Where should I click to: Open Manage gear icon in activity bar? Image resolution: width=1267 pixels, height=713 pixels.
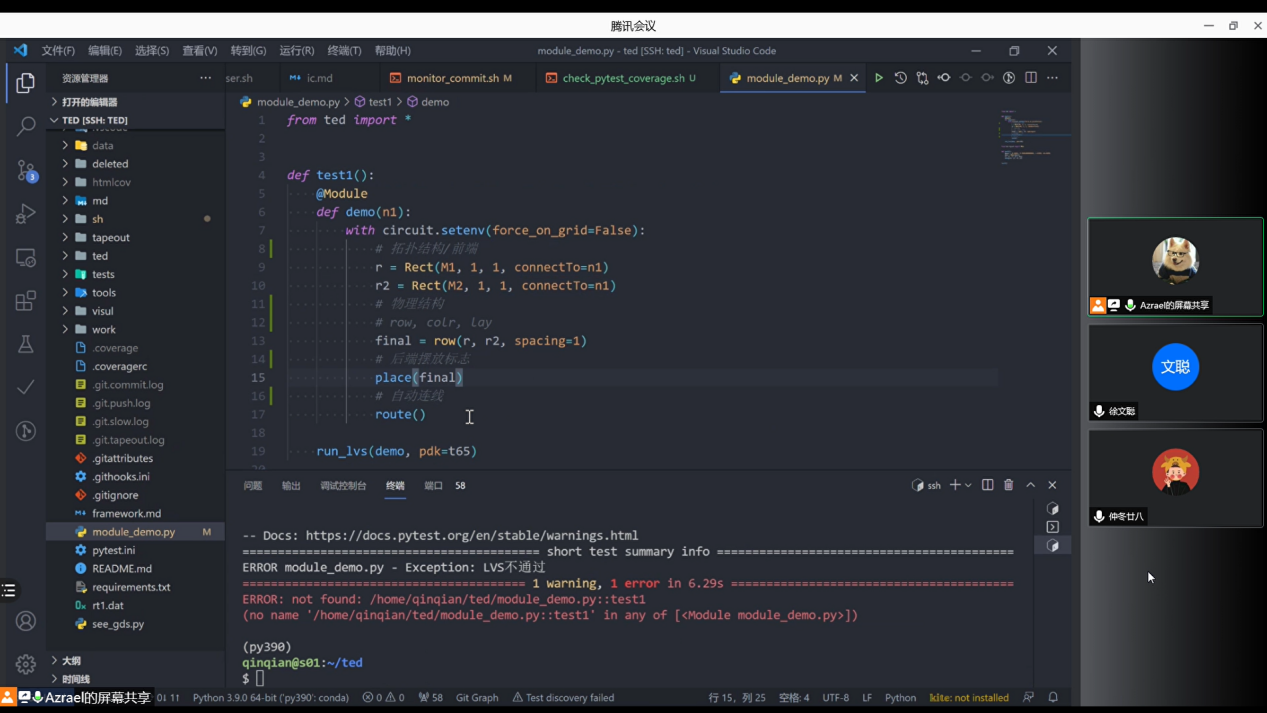(26, 663)
